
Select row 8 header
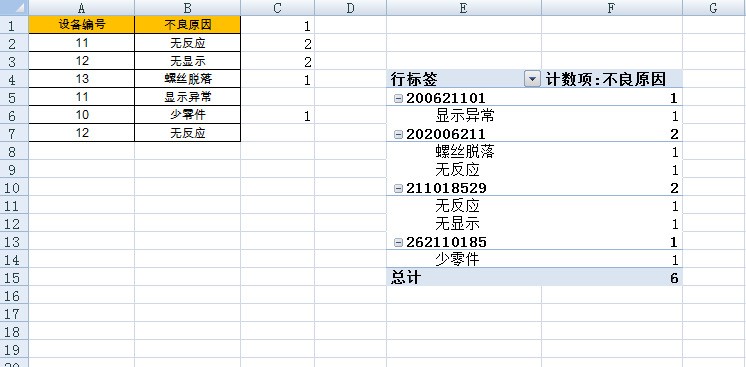pyautogui.click(x=14, y=152)
